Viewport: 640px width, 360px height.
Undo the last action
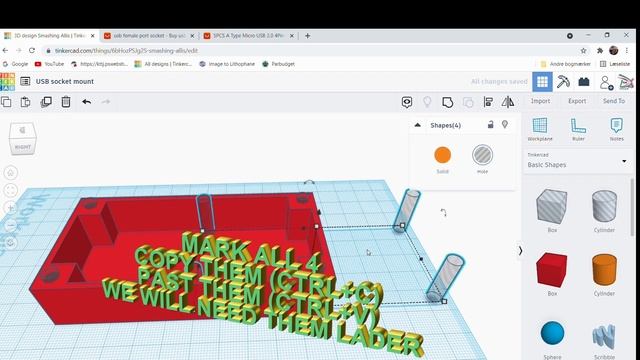pos(86,102)
